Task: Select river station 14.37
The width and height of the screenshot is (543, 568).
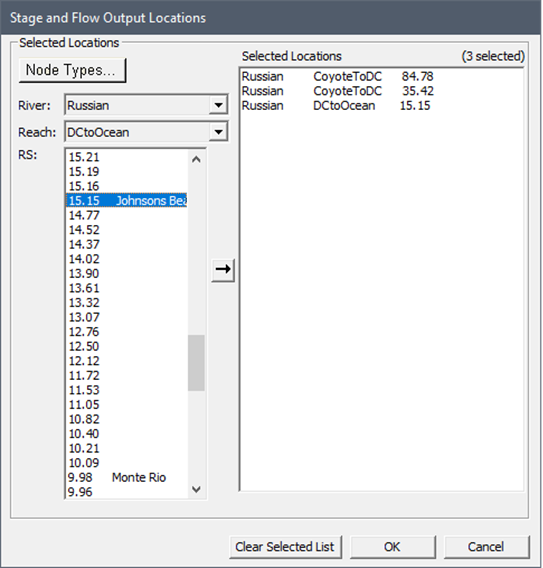Action: [127, 245]
